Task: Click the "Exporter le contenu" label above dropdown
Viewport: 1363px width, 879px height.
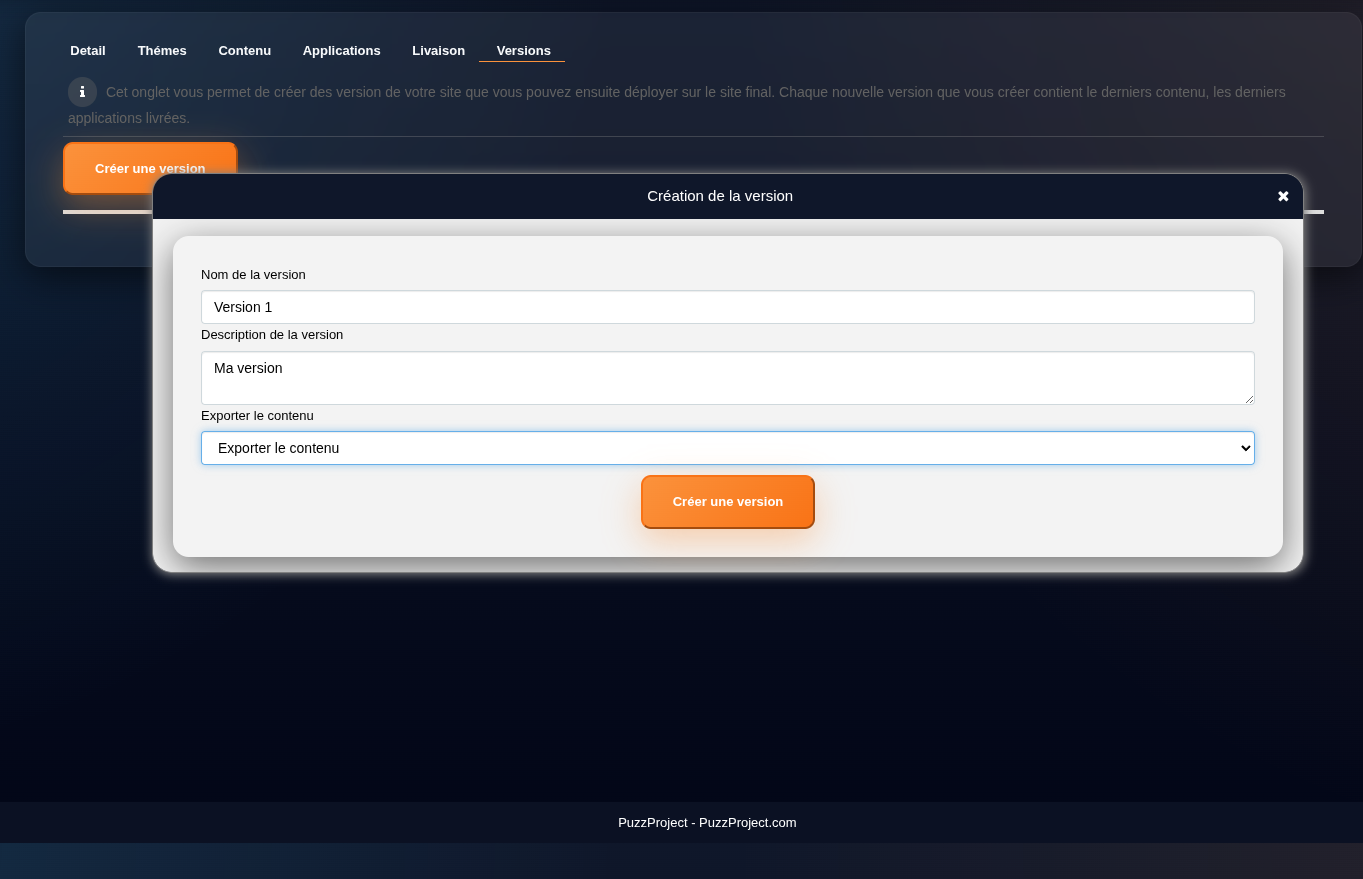Action: point(257,416)
